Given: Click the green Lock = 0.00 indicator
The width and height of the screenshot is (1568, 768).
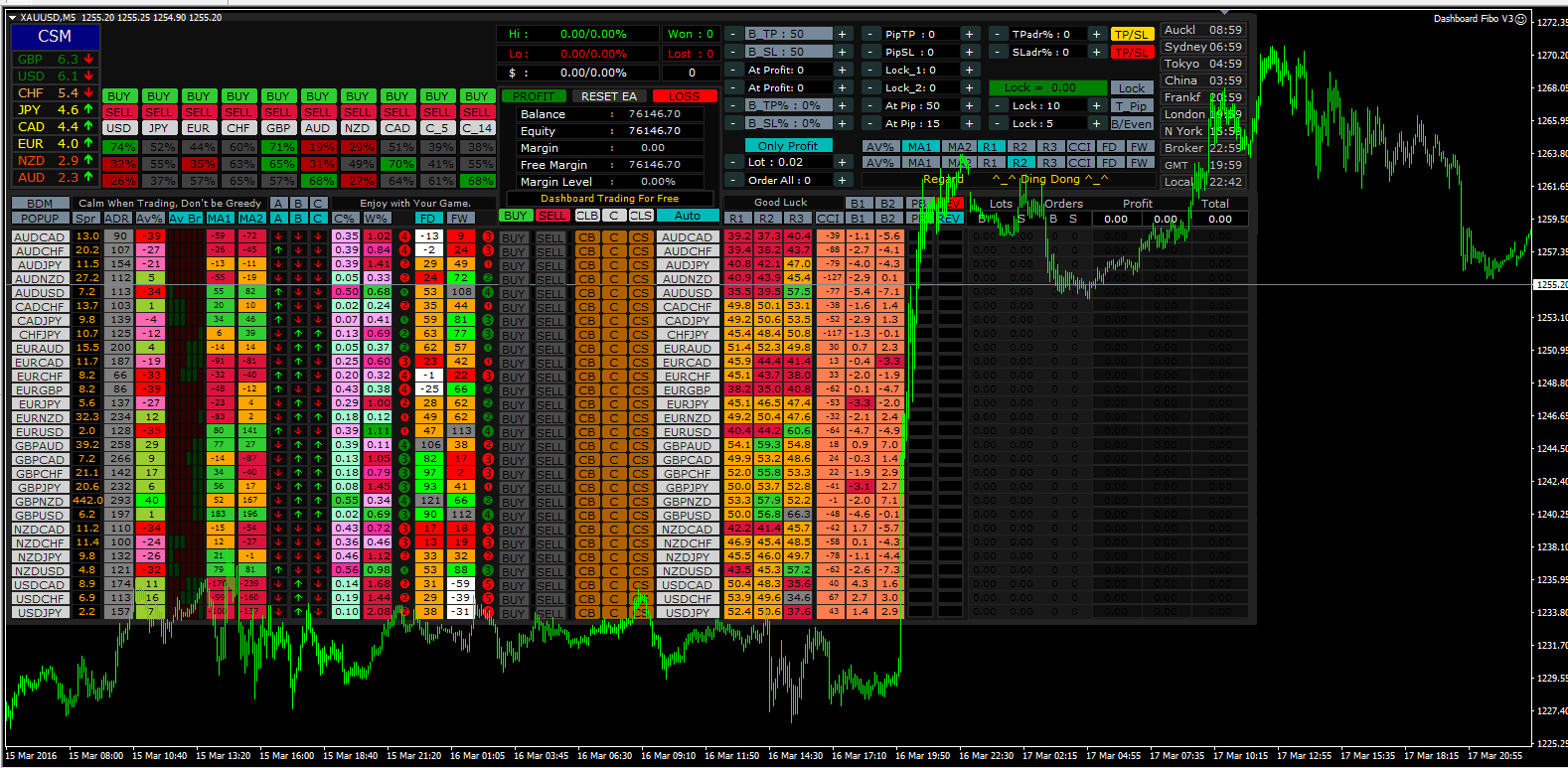Looking at the screenshot, I should coord(1047,87).
